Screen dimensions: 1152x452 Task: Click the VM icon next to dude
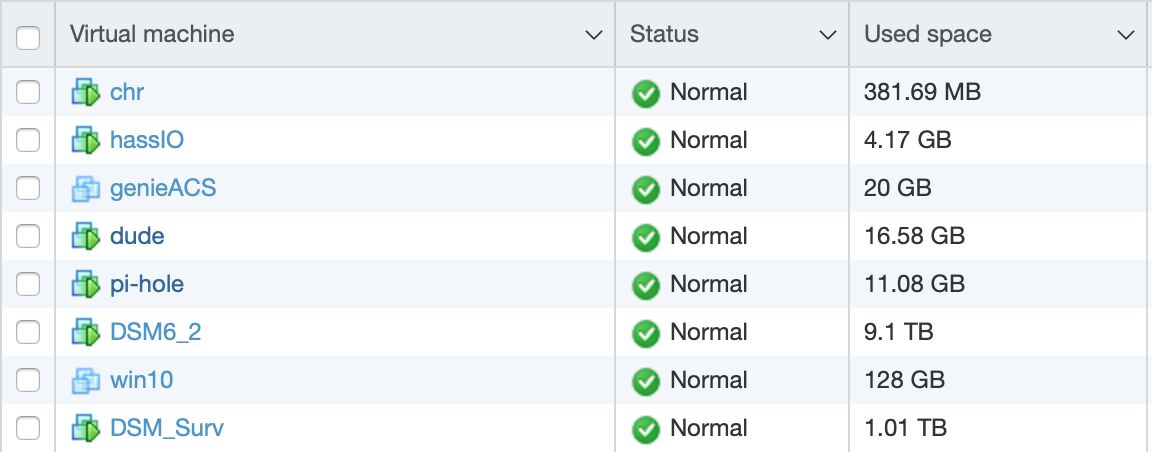pos(86,237)
